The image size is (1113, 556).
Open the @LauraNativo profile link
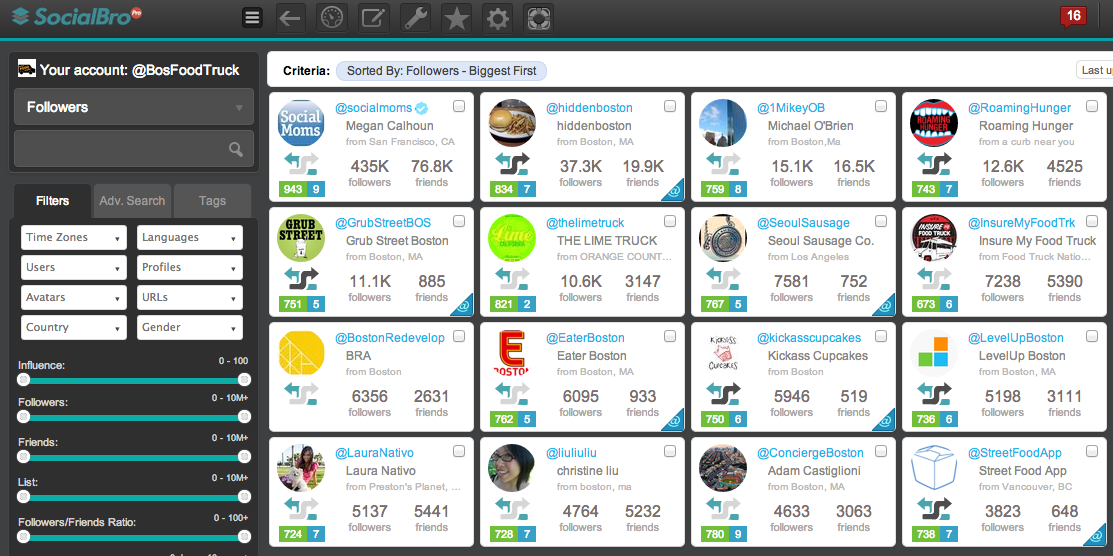tap(374, 453)
